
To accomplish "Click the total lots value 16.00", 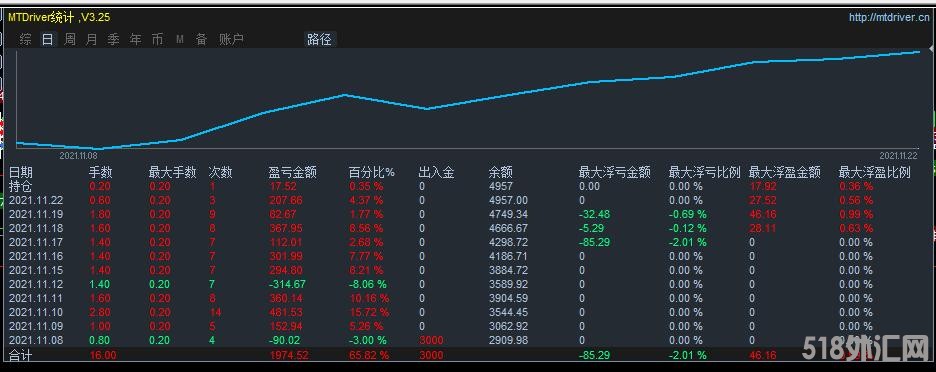I will tap(102, 355).
